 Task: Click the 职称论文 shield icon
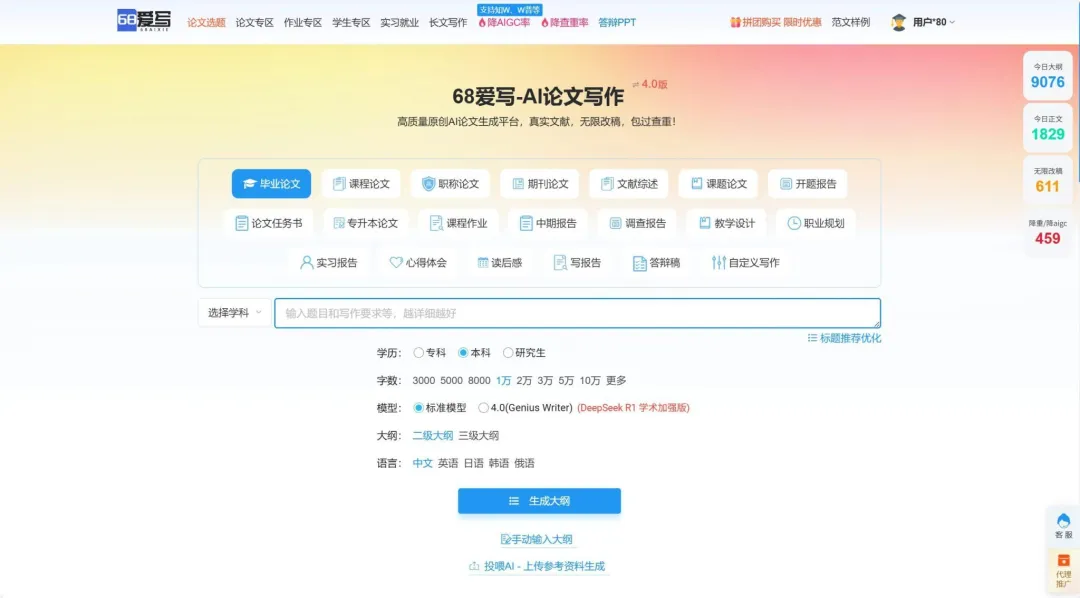pos(428,184)
